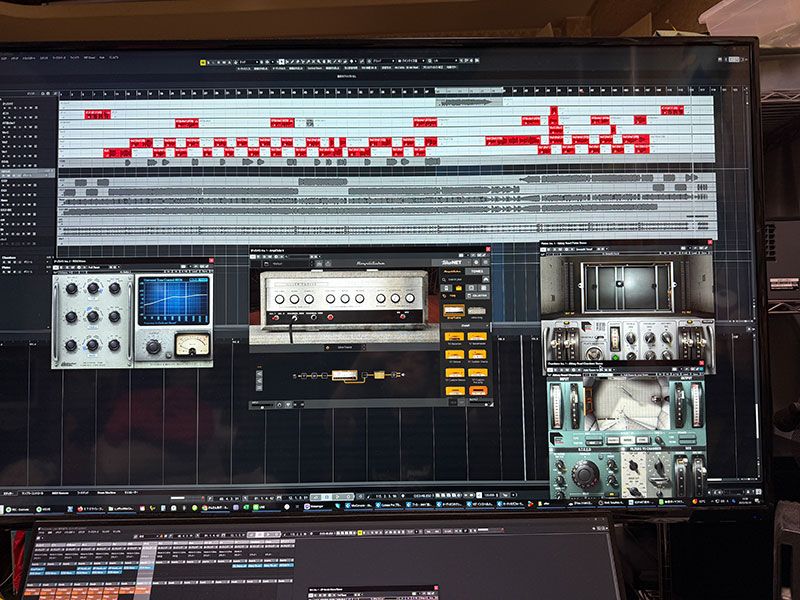Click the large black knob in Abbey Road Chambers
Screen dimensions: 800x600
click(x=585, y=473)
